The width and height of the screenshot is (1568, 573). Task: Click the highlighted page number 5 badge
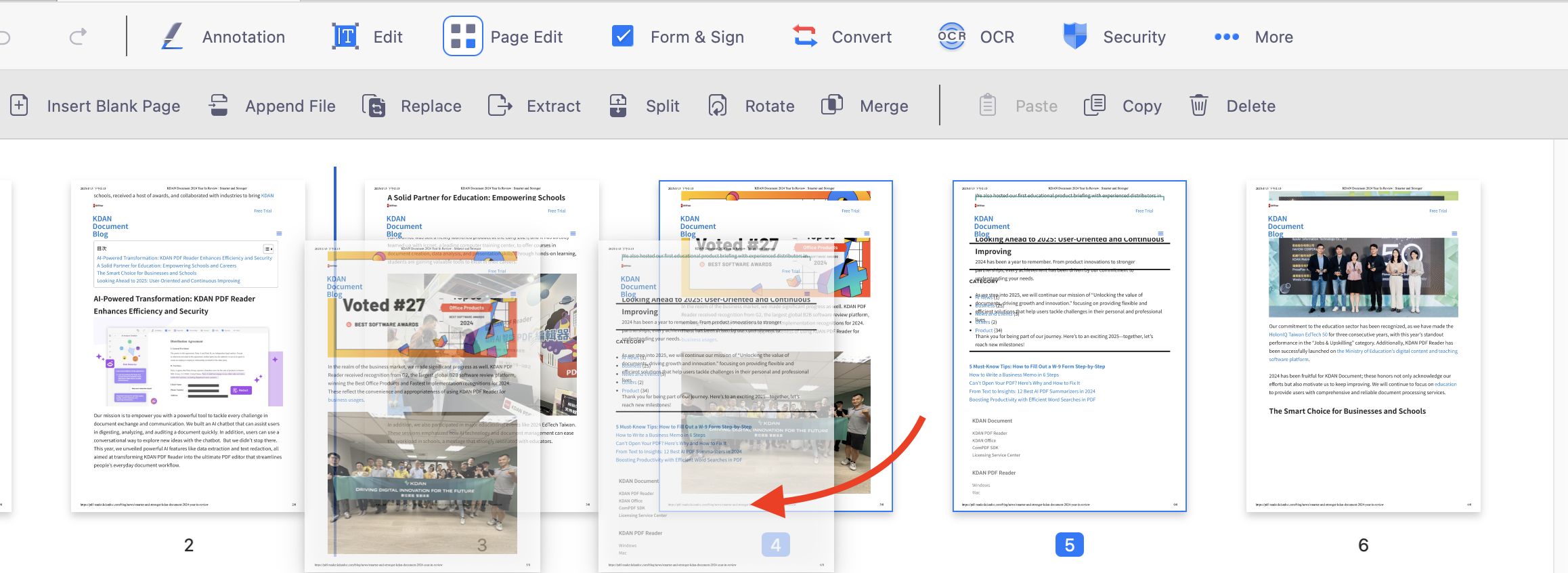(x=1070, y=545)
